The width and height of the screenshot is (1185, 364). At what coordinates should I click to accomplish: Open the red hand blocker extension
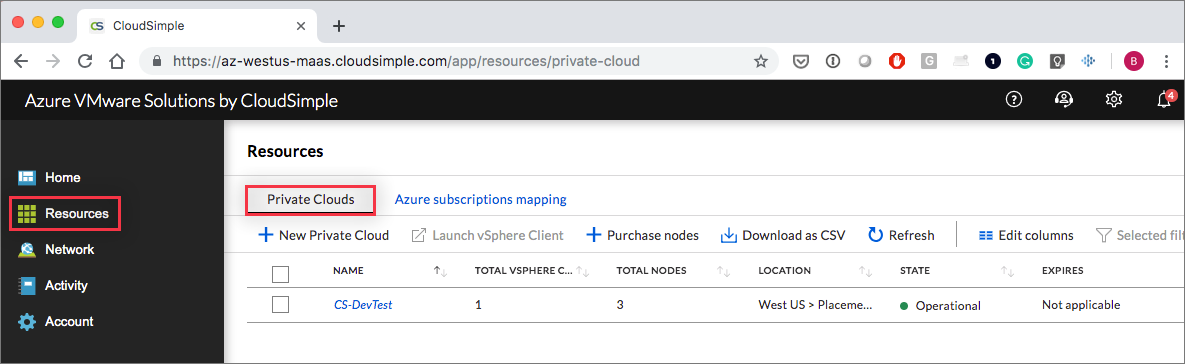(x=897, y=61)
